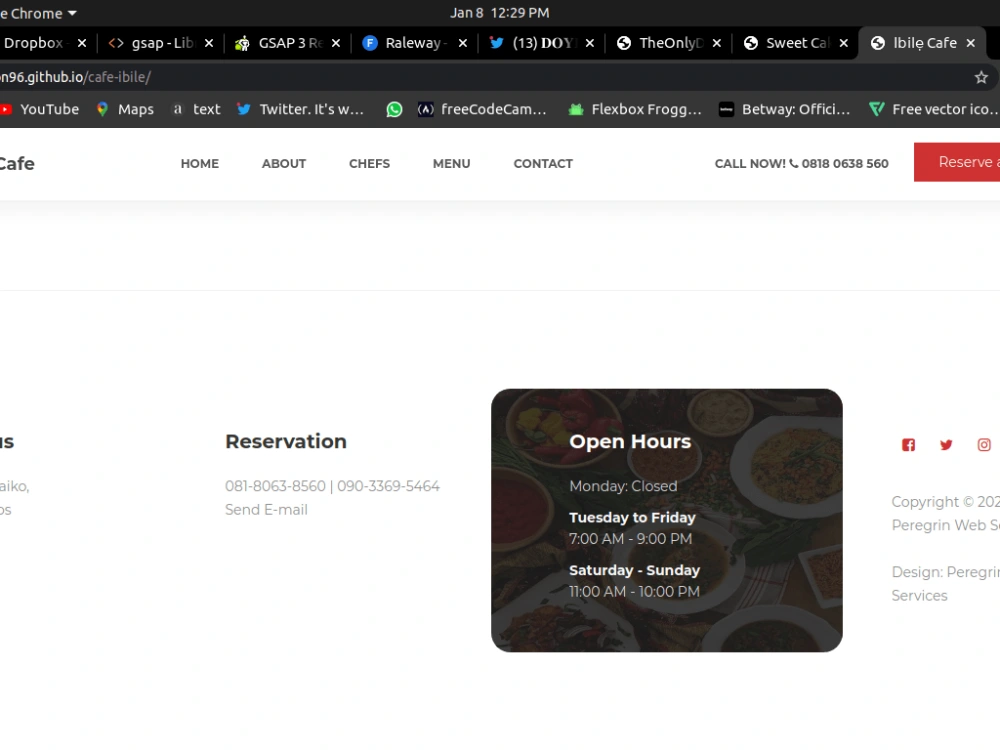
Task: Click the red Reserve button
Action: click(957, 162)
